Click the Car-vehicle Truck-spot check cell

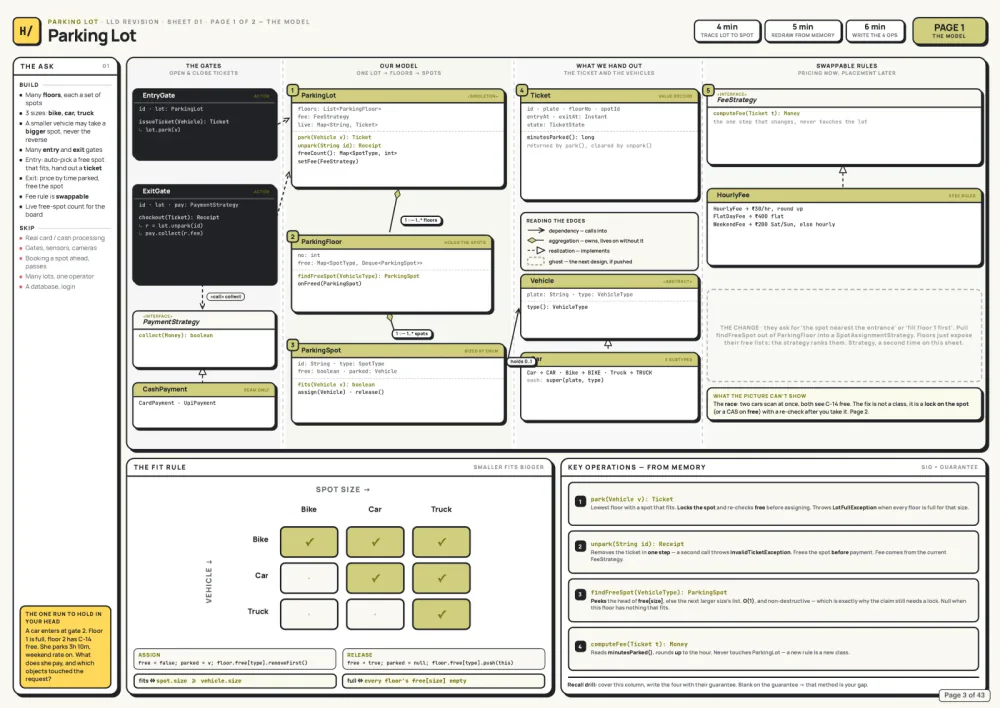[441, 578]
